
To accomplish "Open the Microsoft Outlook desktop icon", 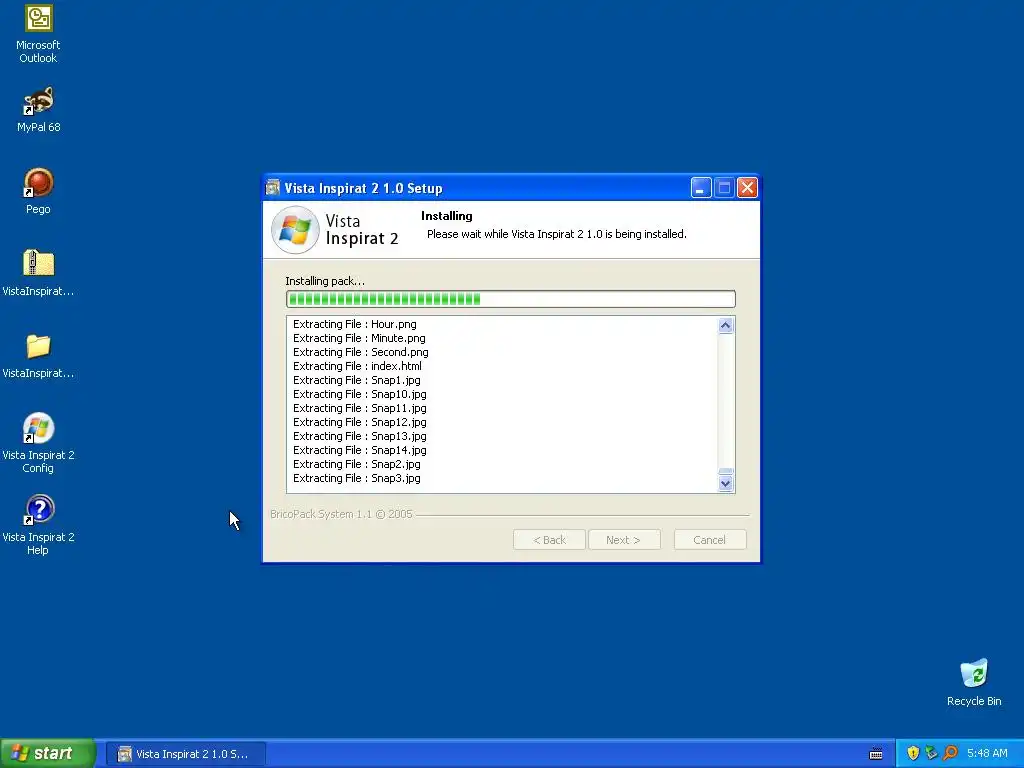I will [38, 34].
